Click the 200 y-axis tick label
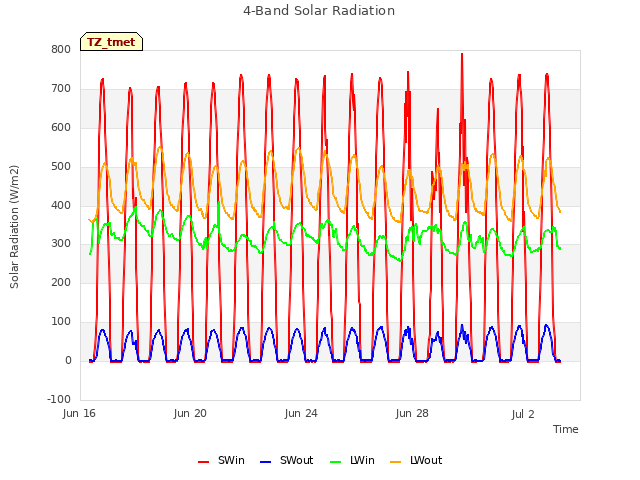Viewport: 640px width, 480px height. tap(61, 282)
